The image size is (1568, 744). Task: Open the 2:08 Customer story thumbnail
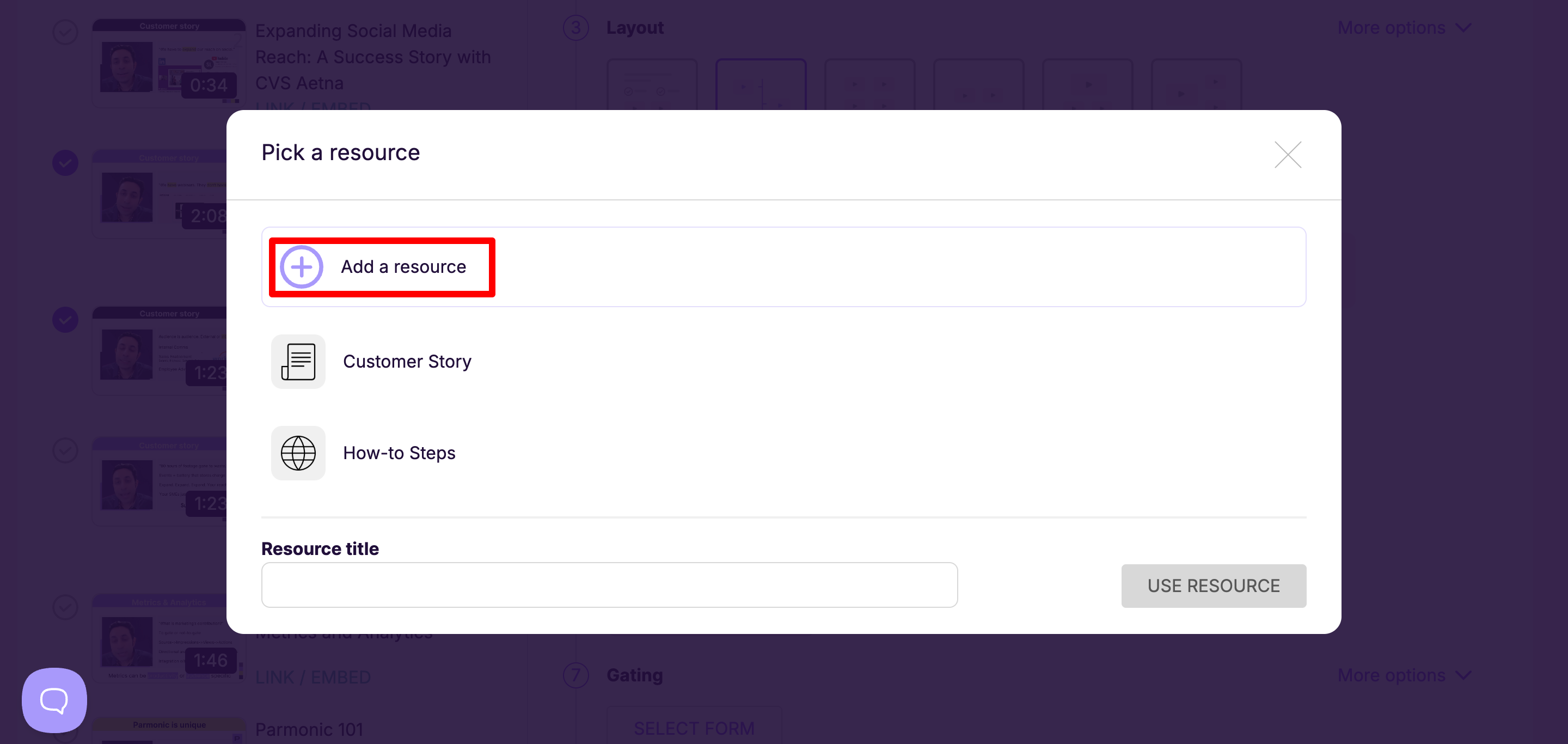click(x=160, y=194)
